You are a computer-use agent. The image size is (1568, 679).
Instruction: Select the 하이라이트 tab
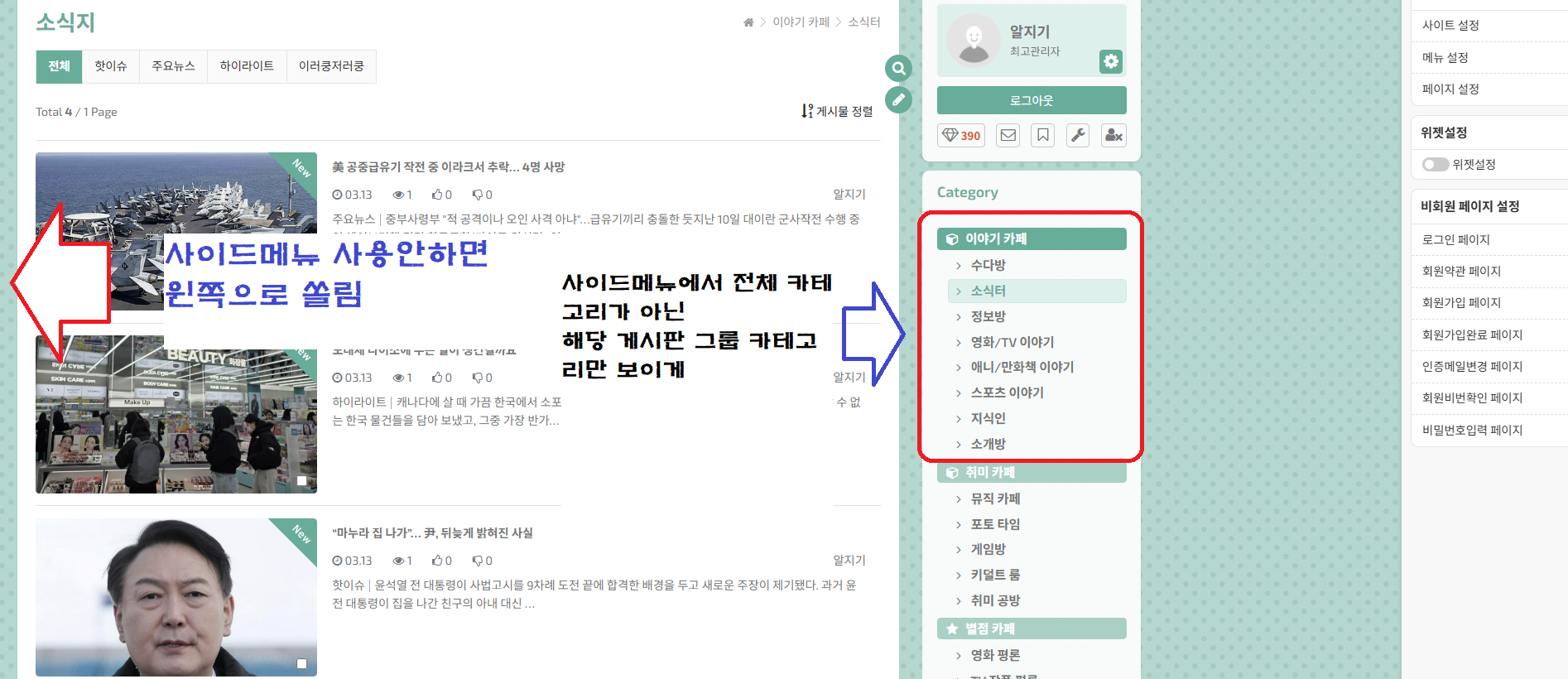tap(247, 66)
